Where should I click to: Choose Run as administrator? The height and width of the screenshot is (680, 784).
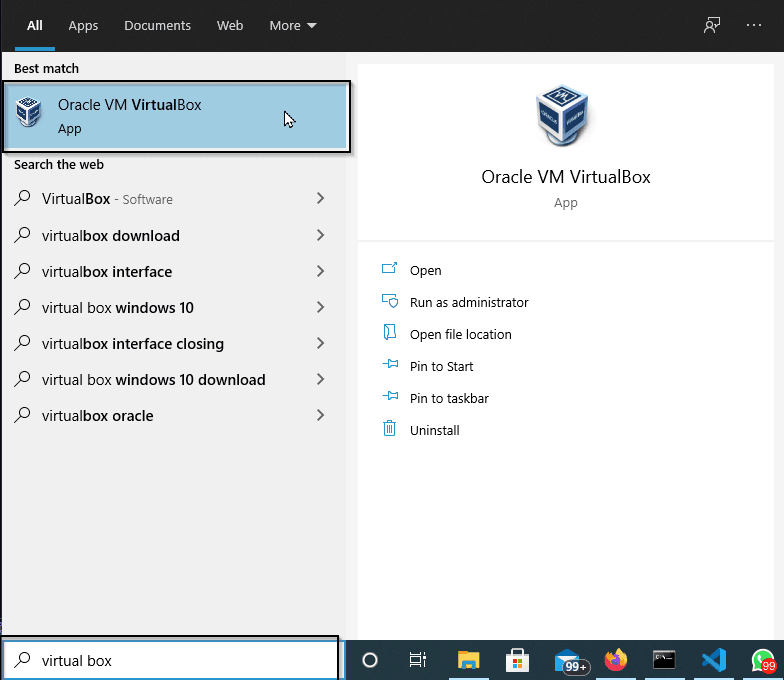(x=469, y=302)
